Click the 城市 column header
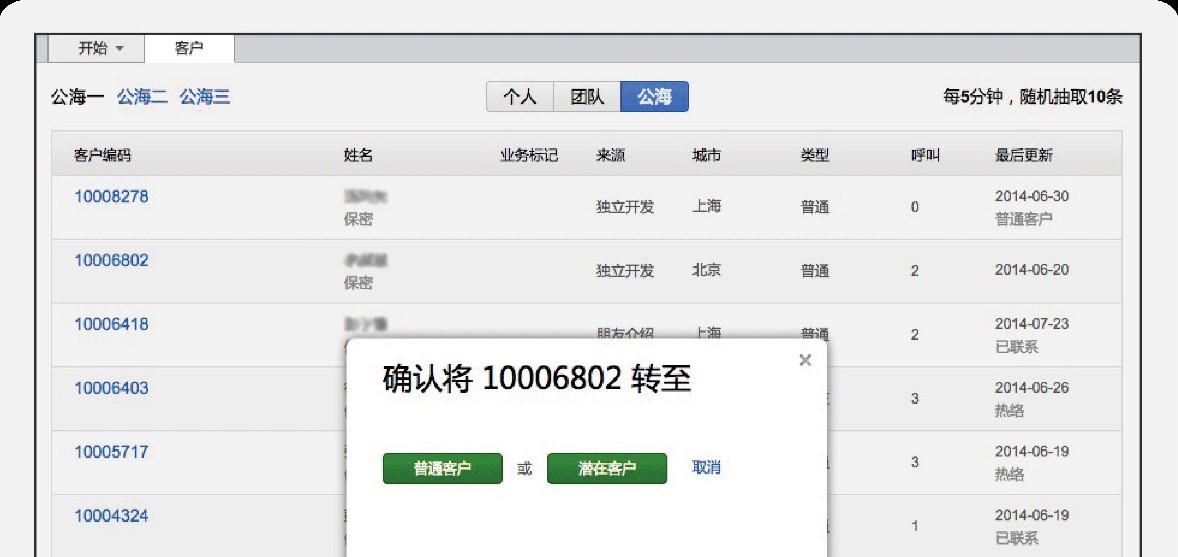Image resolution: width=1178 pixels, height=557 pixels. [706, 156]
